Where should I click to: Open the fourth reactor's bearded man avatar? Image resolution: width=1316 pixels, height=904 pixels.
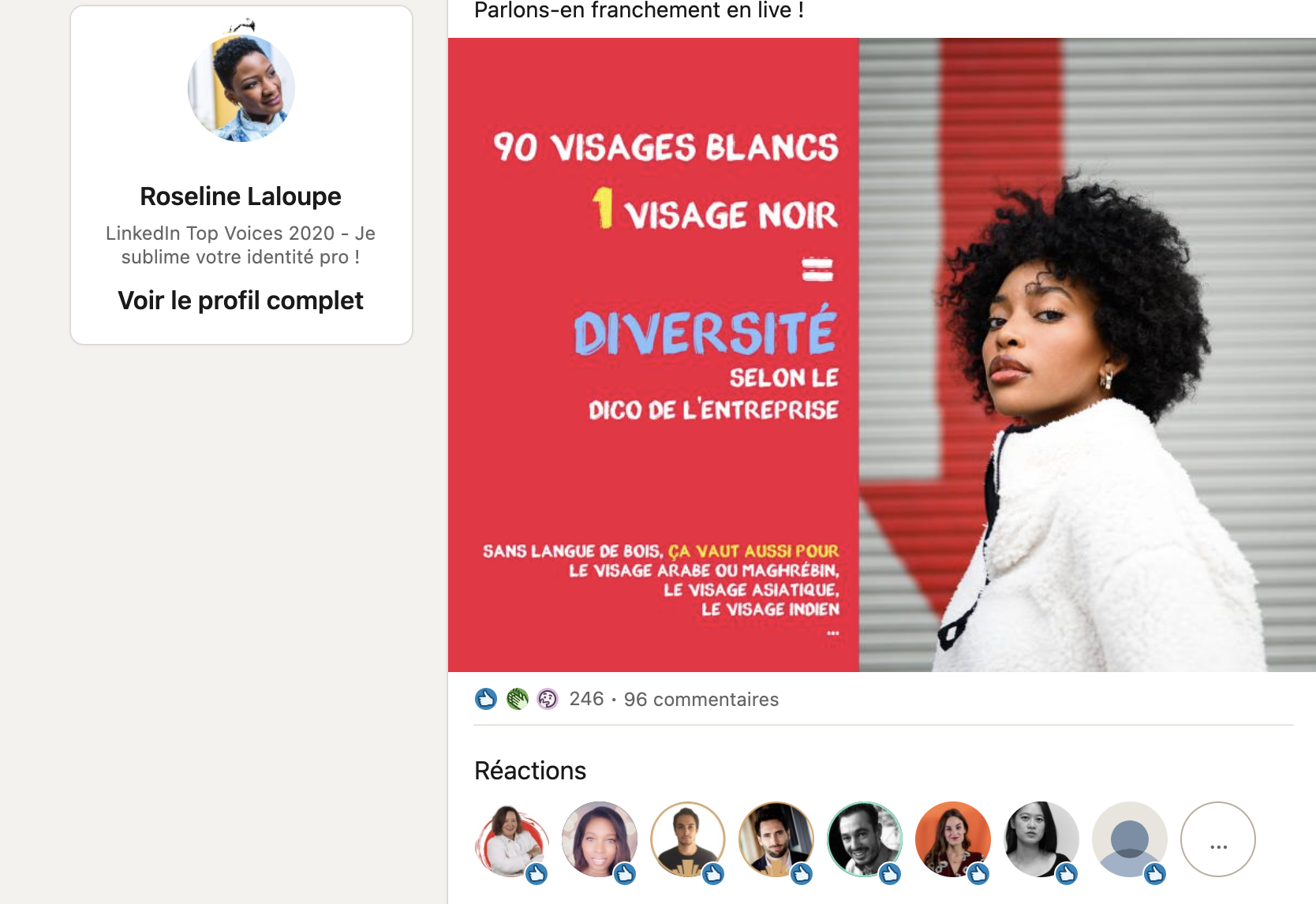pyautogui.click(x=776, y=839)
